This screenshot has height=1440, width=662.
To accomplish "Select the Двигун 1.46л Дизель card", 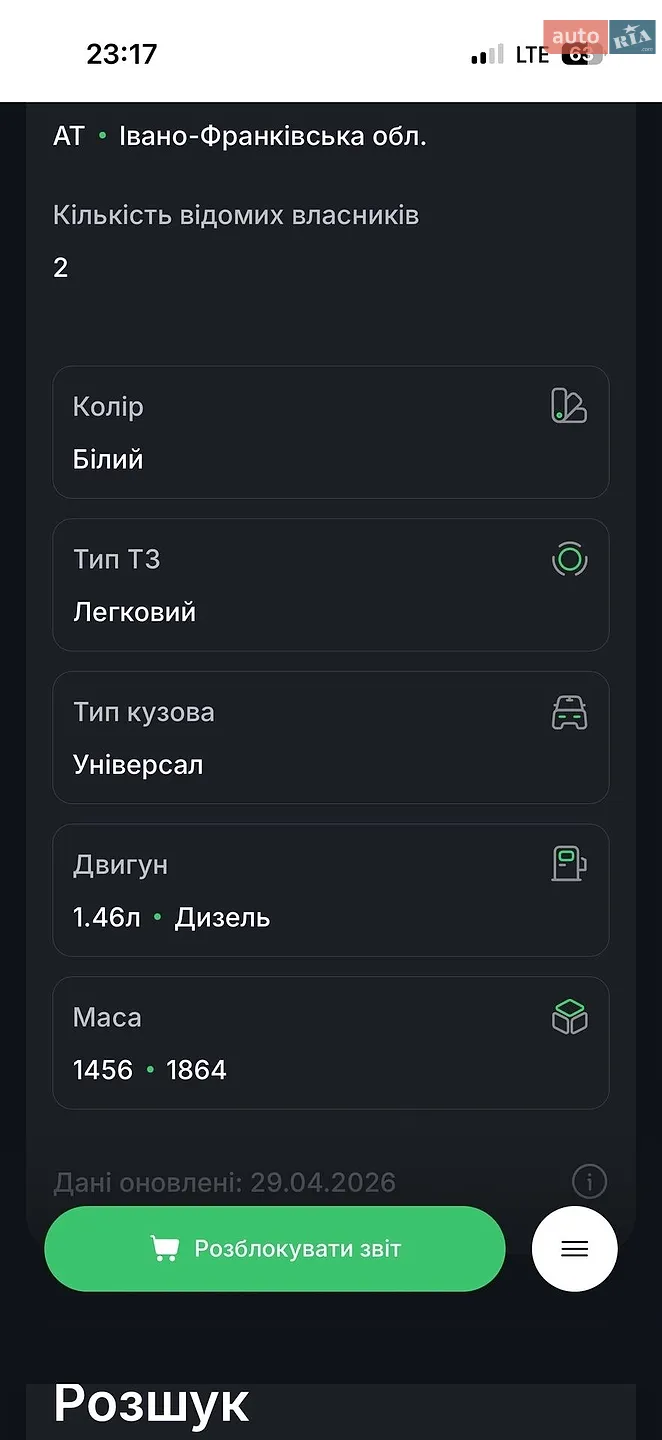I will (x=331, y=890).
